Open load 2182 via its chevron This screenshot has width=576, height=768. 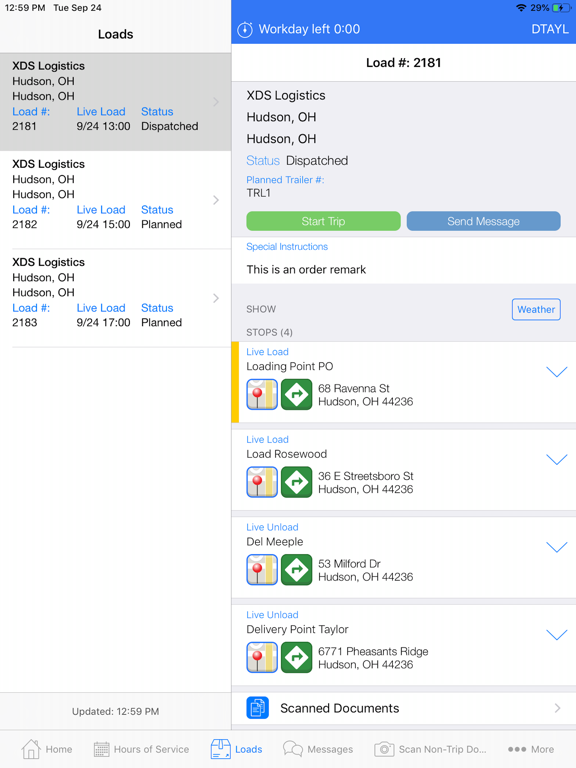coord(216,200)
